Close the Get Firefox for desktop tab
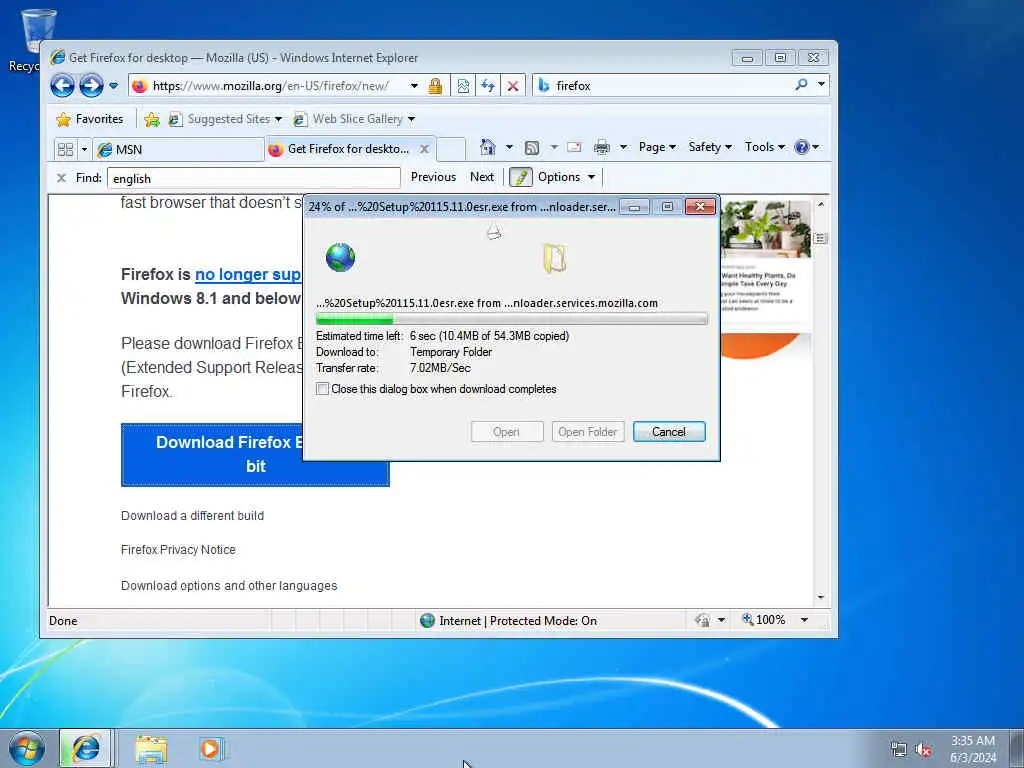 (424, 149)
